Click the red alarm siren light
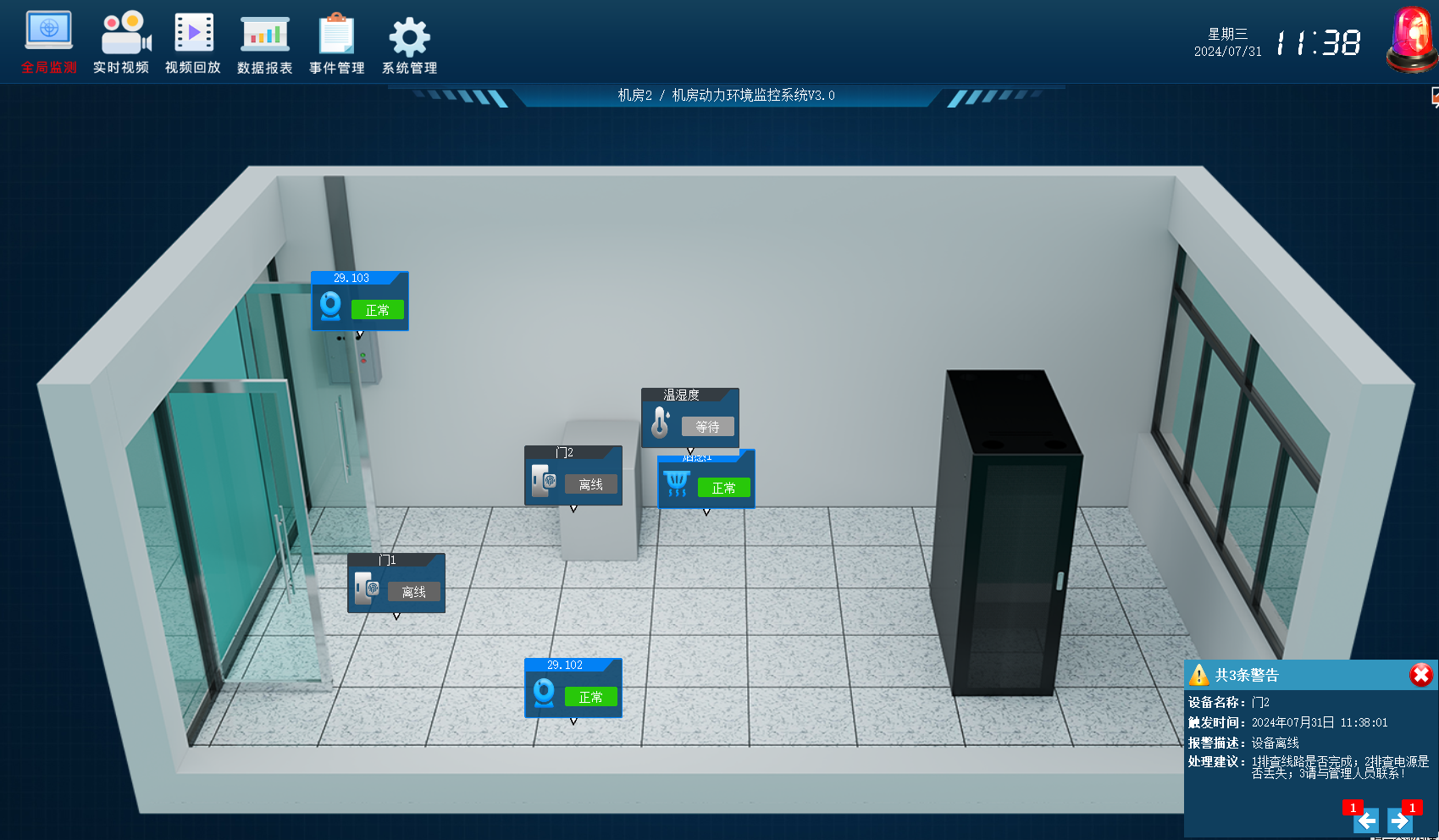This screenshot has height=840, width=1439. [x=1411, y=39]
